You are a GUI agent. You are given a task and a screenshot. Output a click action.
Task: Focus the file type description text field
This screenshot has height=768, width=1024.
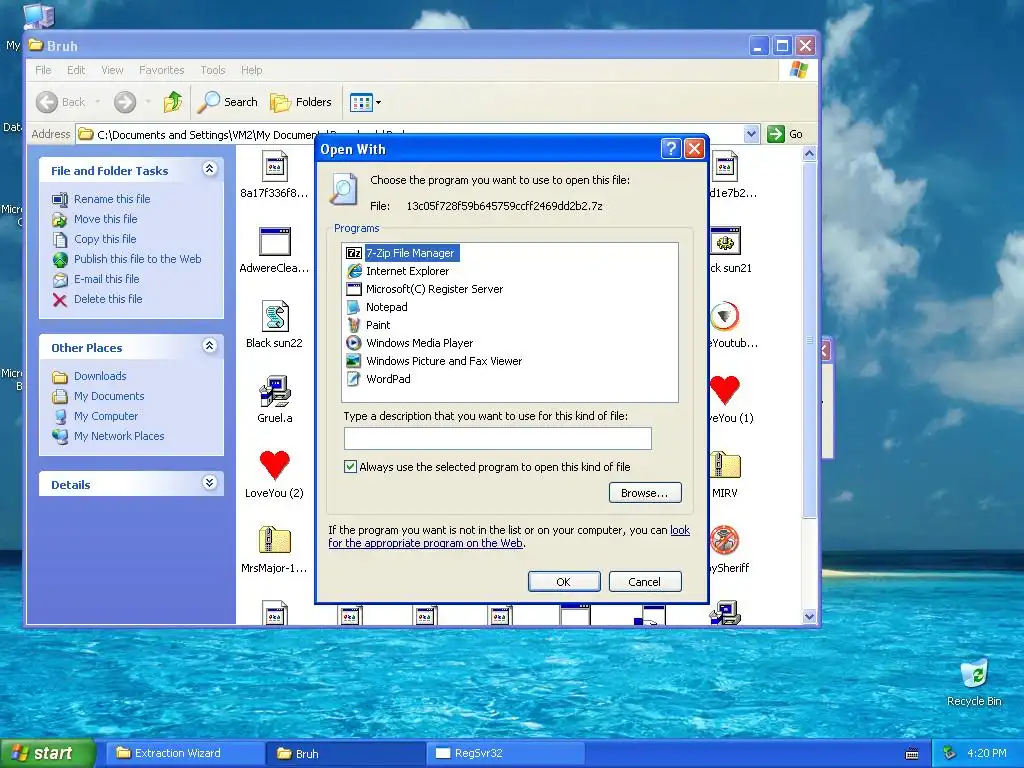pos(498,438)
